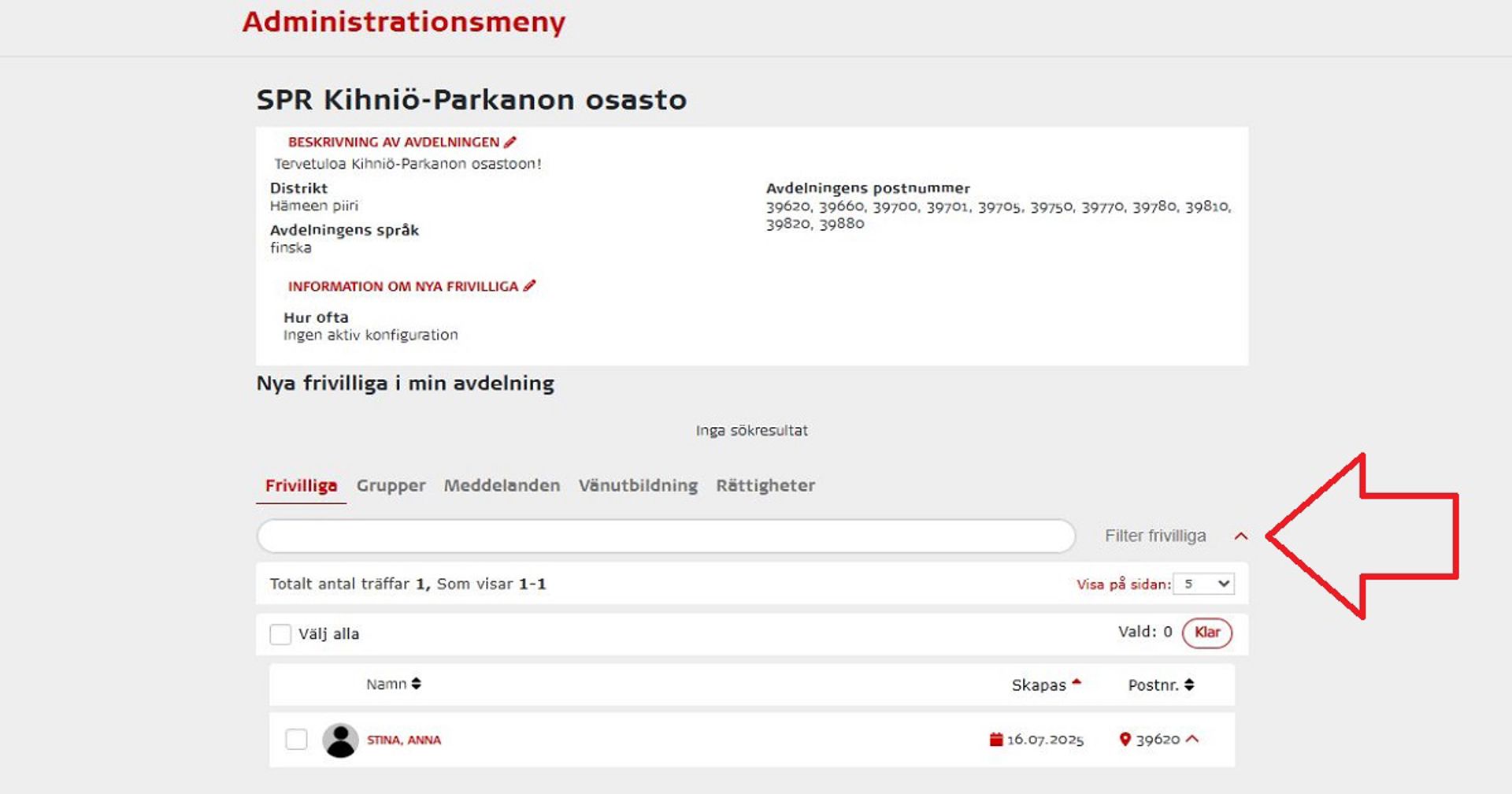Collapse the Filter frivilliga panel
The image size is (1512, 794).
pos(1241,536)
